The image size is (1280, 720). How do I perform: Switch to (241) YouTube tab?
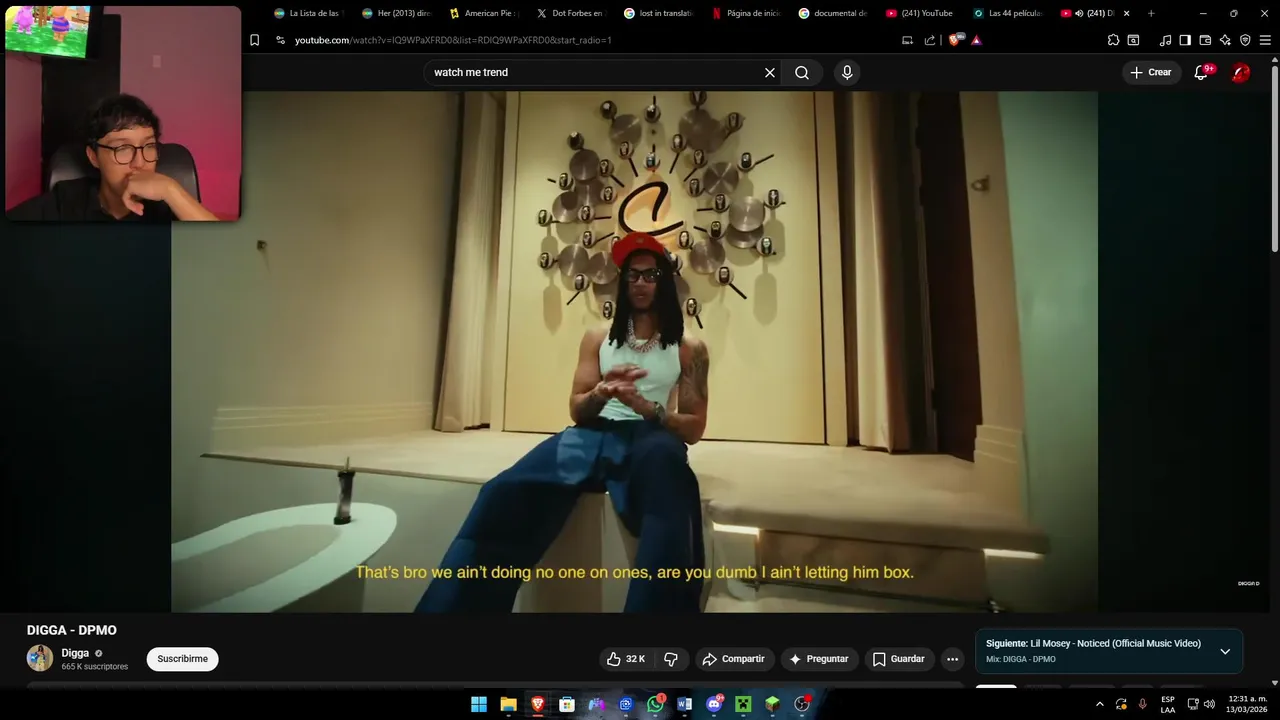(x=919, y=13)
